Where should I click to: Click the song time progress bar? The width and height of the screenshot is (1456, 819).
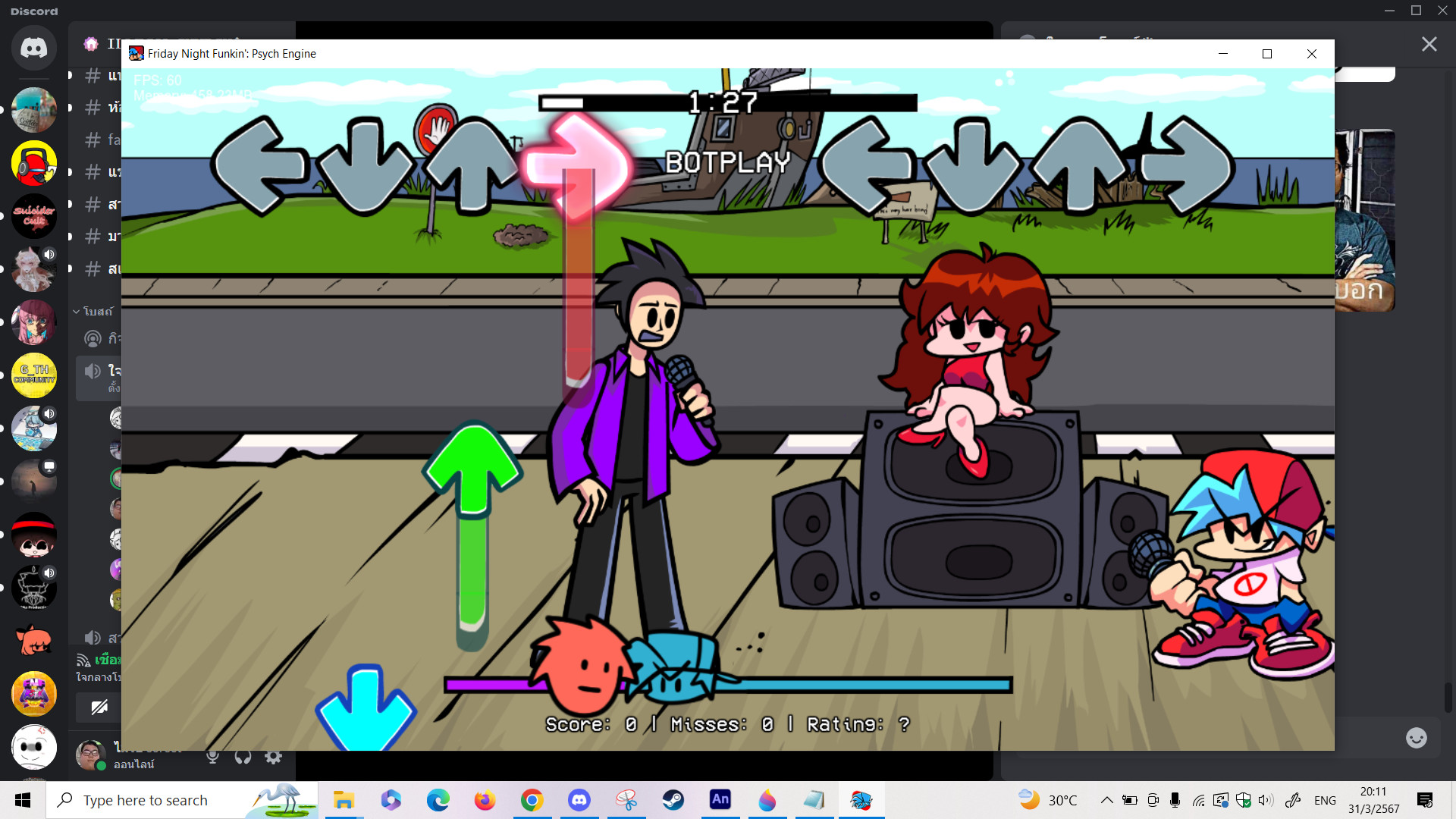pos(727,102)
